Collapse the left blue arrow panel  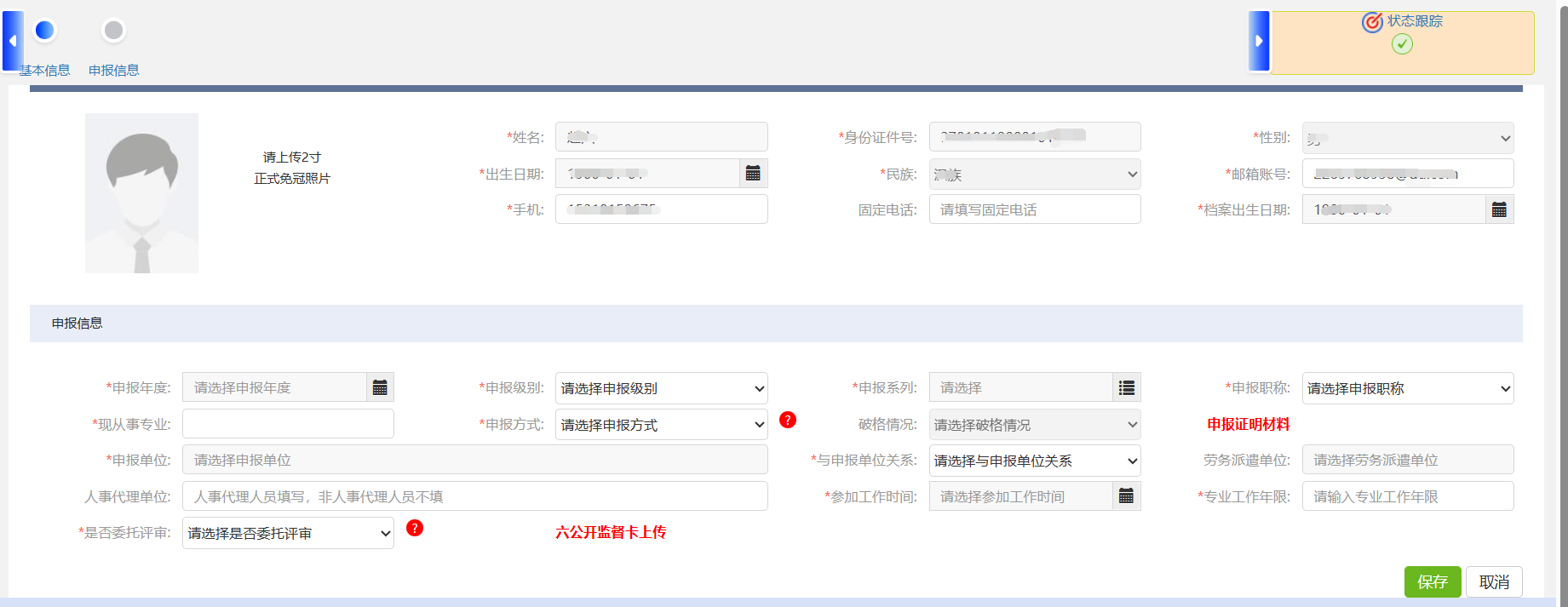point(13,41)
